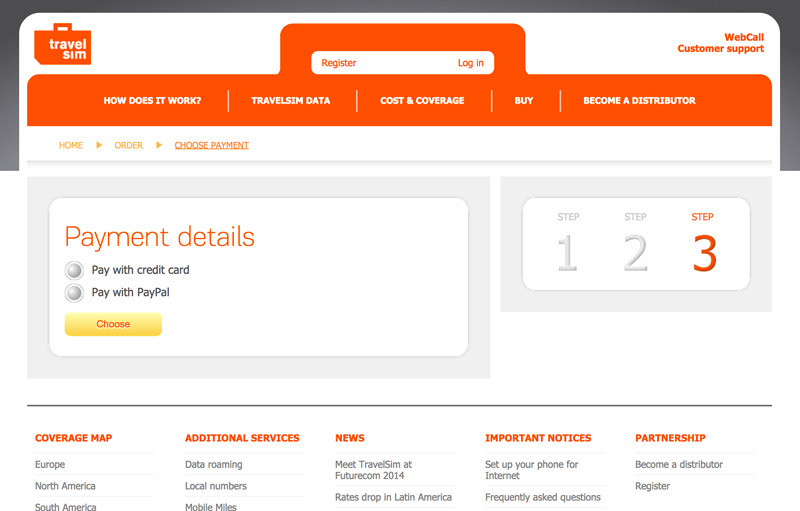This screenshot has width=800, height=511.
Task: Go to the Cost & Coverage menu
Action: [x=422, y=100]
